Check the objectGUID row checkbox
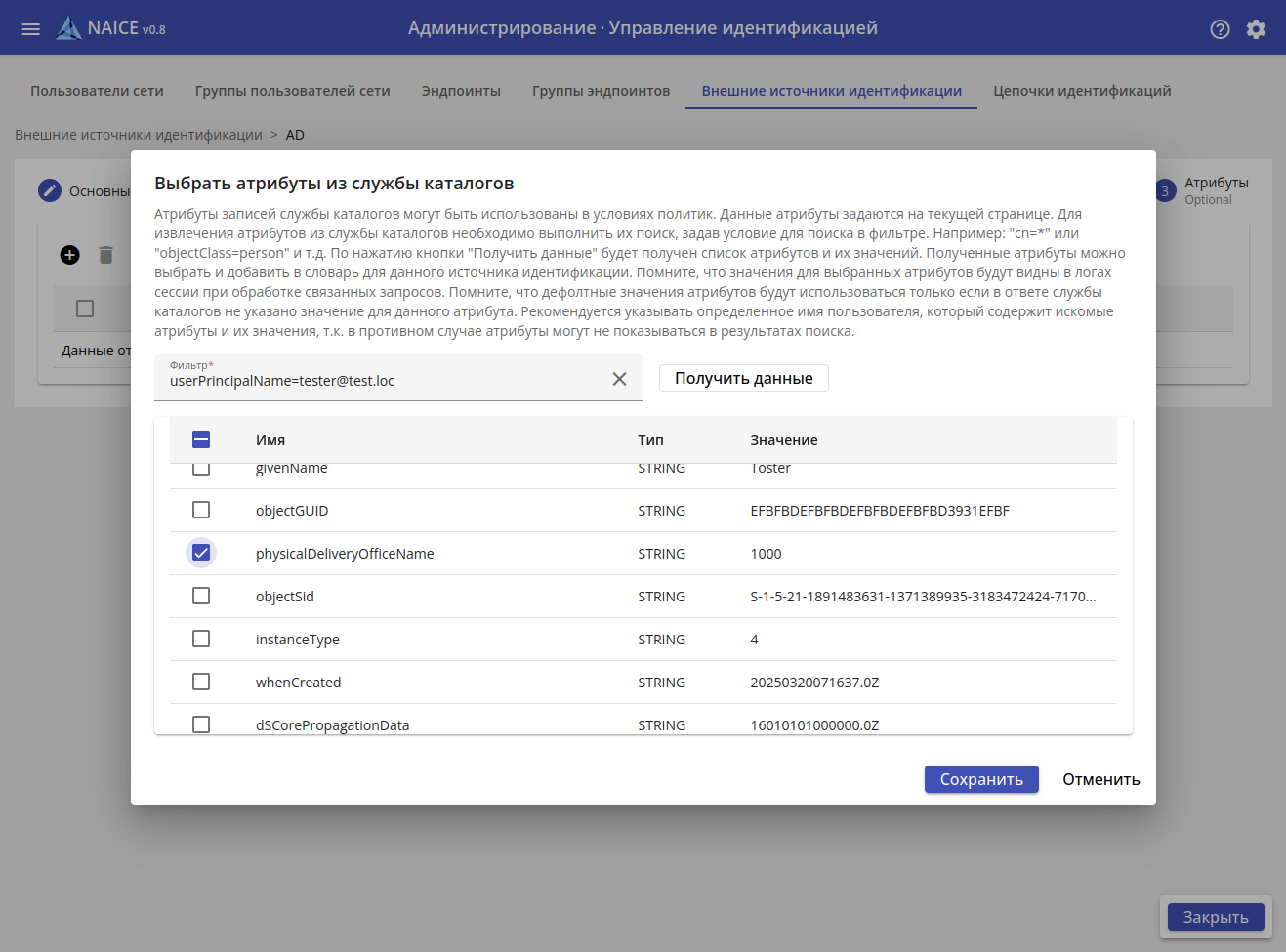This screenshot has width=1286, height=952. (x=201, y=510)
